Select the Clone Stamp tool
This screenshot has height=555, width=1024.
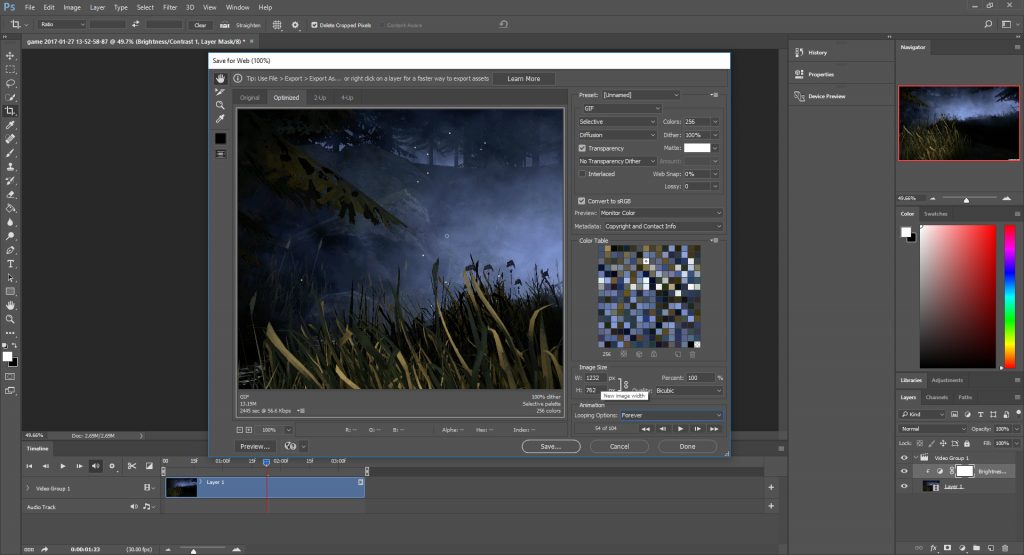point(10,166)
